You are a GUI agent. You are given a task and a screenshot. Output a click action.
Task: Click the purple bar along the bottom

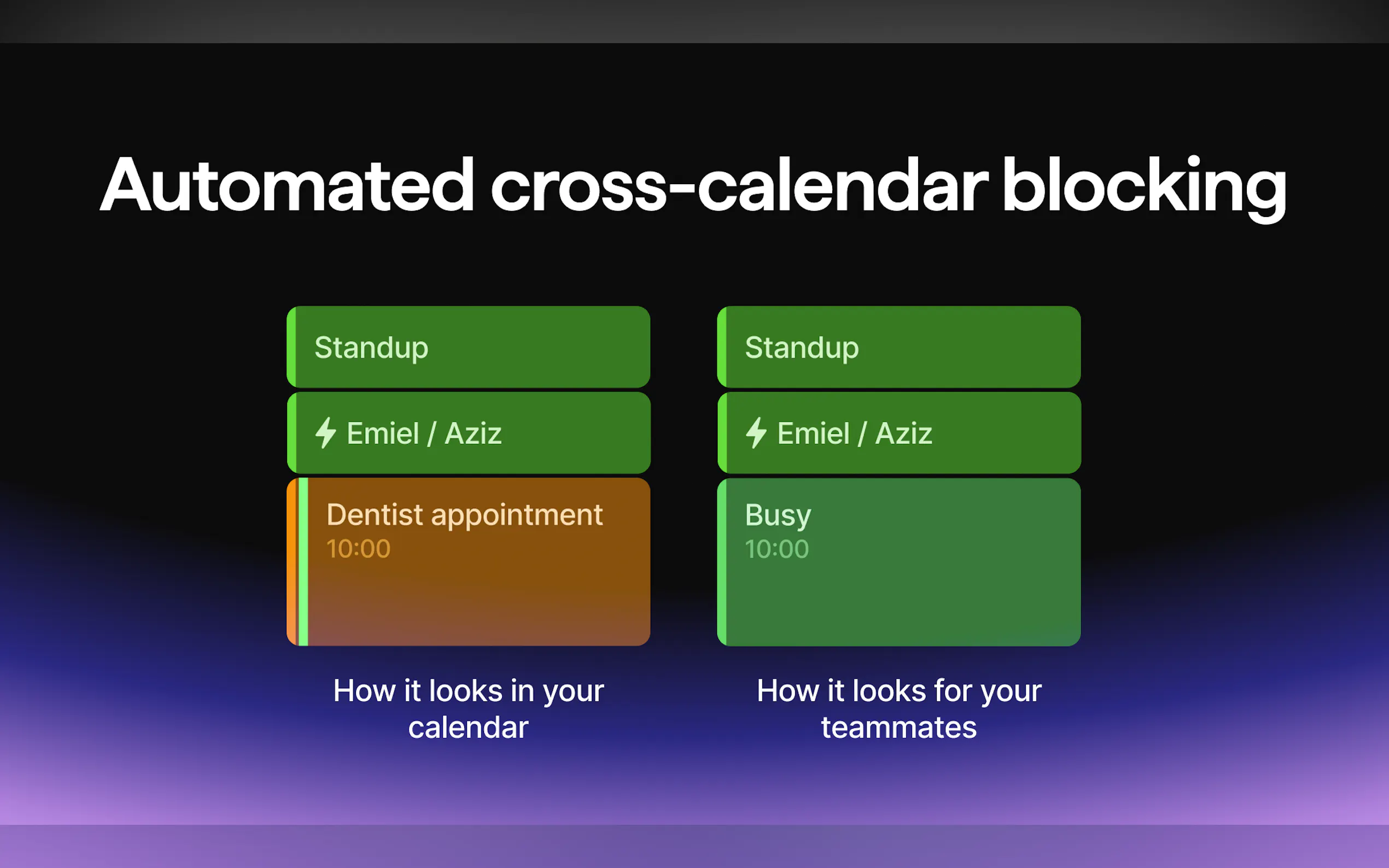point(694,846)
